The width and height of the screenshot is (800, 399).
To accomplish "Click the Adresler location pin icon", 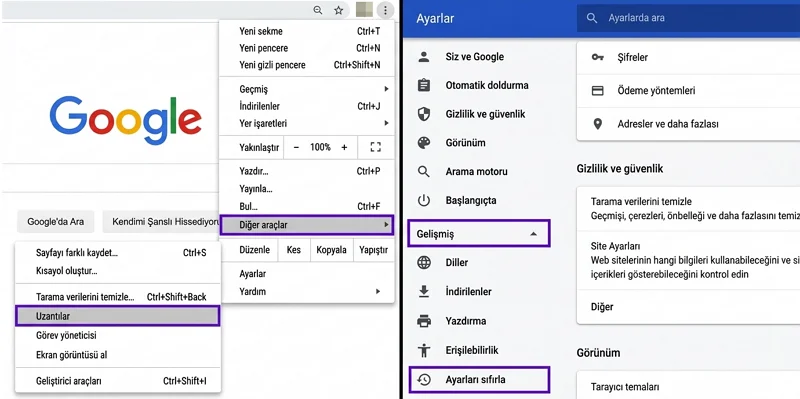I will click(597, 124).
